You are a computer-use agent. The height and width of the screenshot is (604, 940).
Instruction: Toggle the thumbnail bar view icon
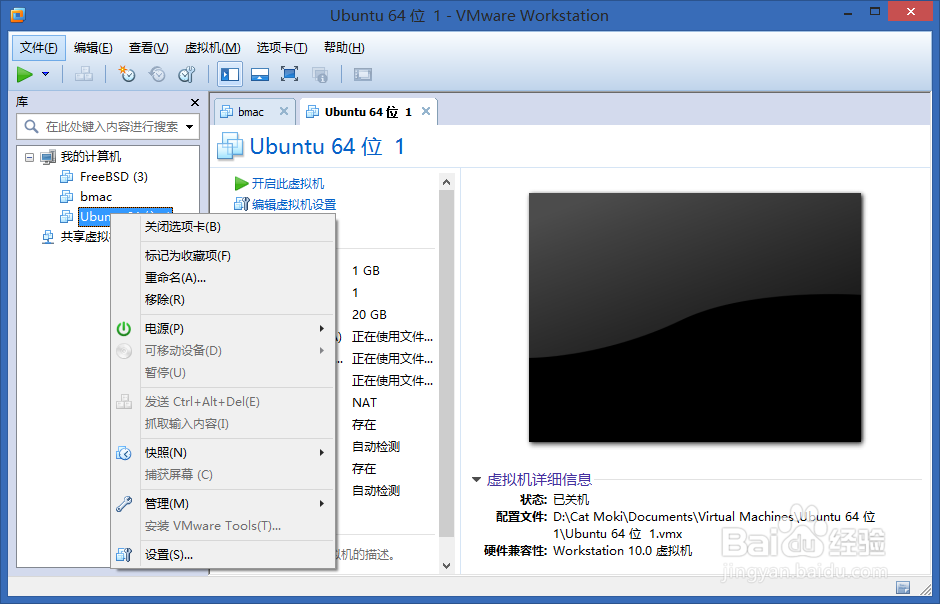click(260, 74)
